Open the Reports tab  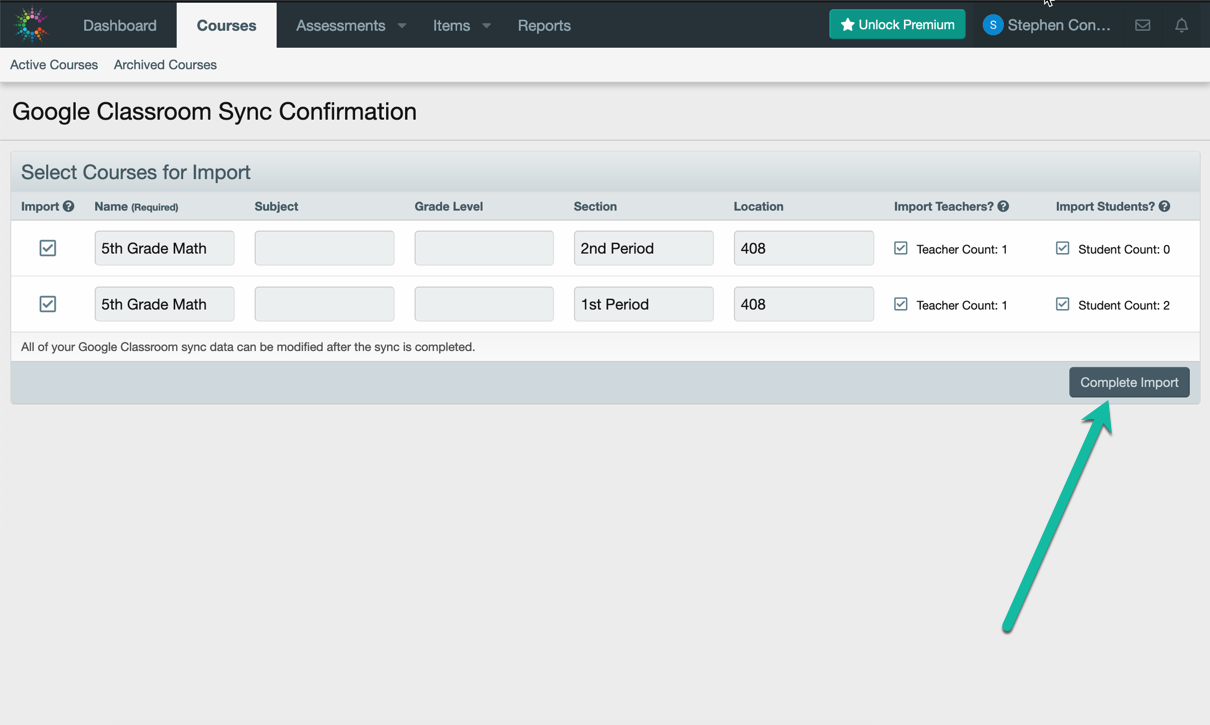pos(544,25)
